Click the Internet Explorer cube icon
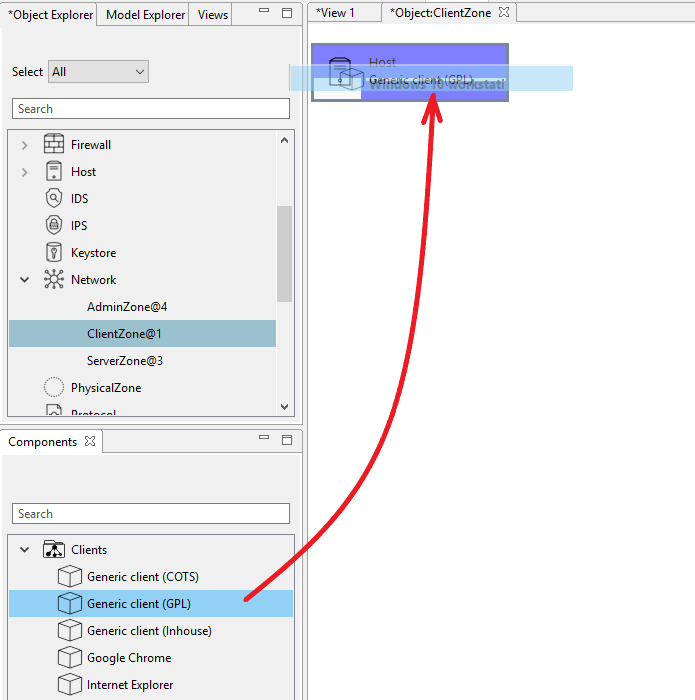 [x=70, y=684]
